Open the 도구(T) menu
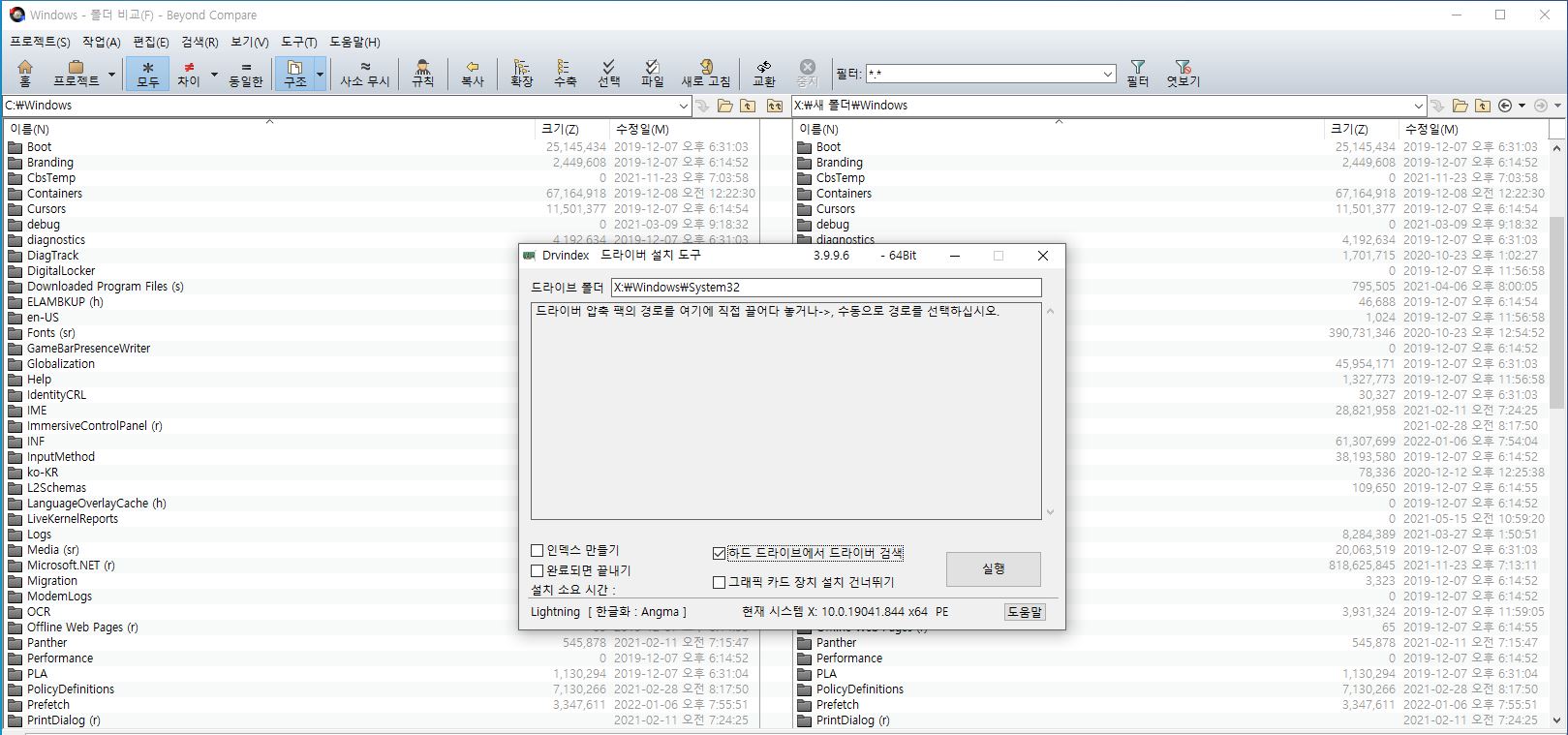Image resolution: width=1568 pixels, height=735 pixels. (299, 42)
